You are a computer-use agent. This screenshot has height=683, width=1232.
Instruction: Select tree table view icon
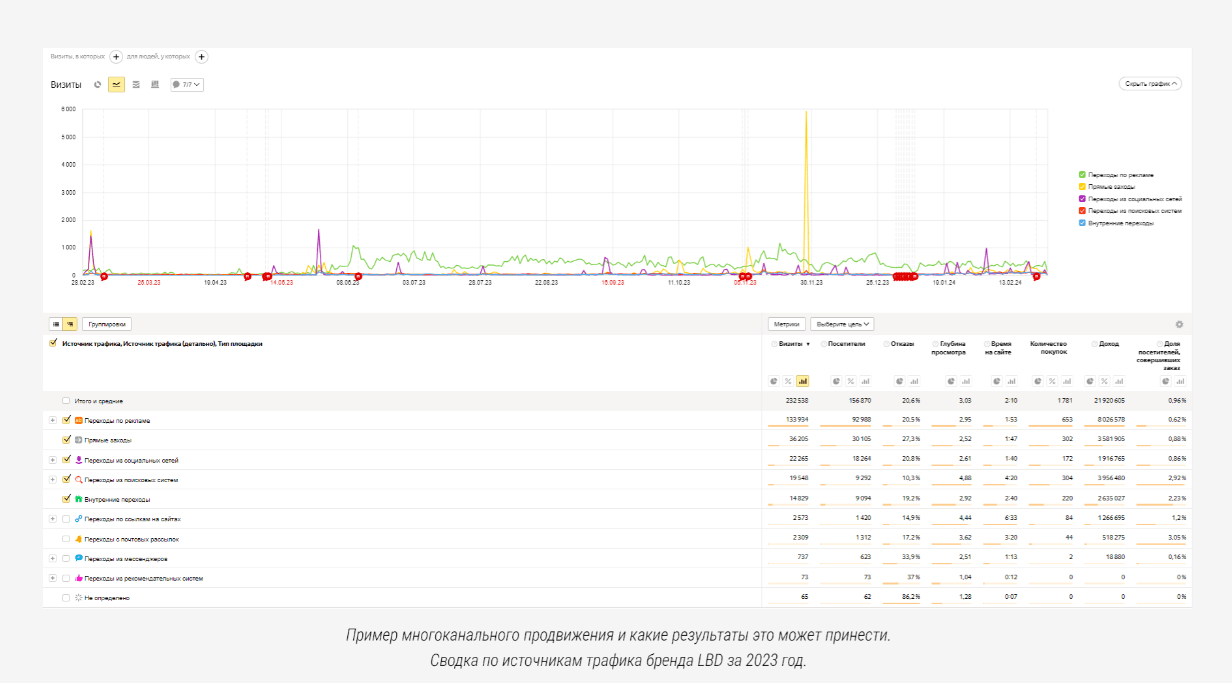[70, 324]
